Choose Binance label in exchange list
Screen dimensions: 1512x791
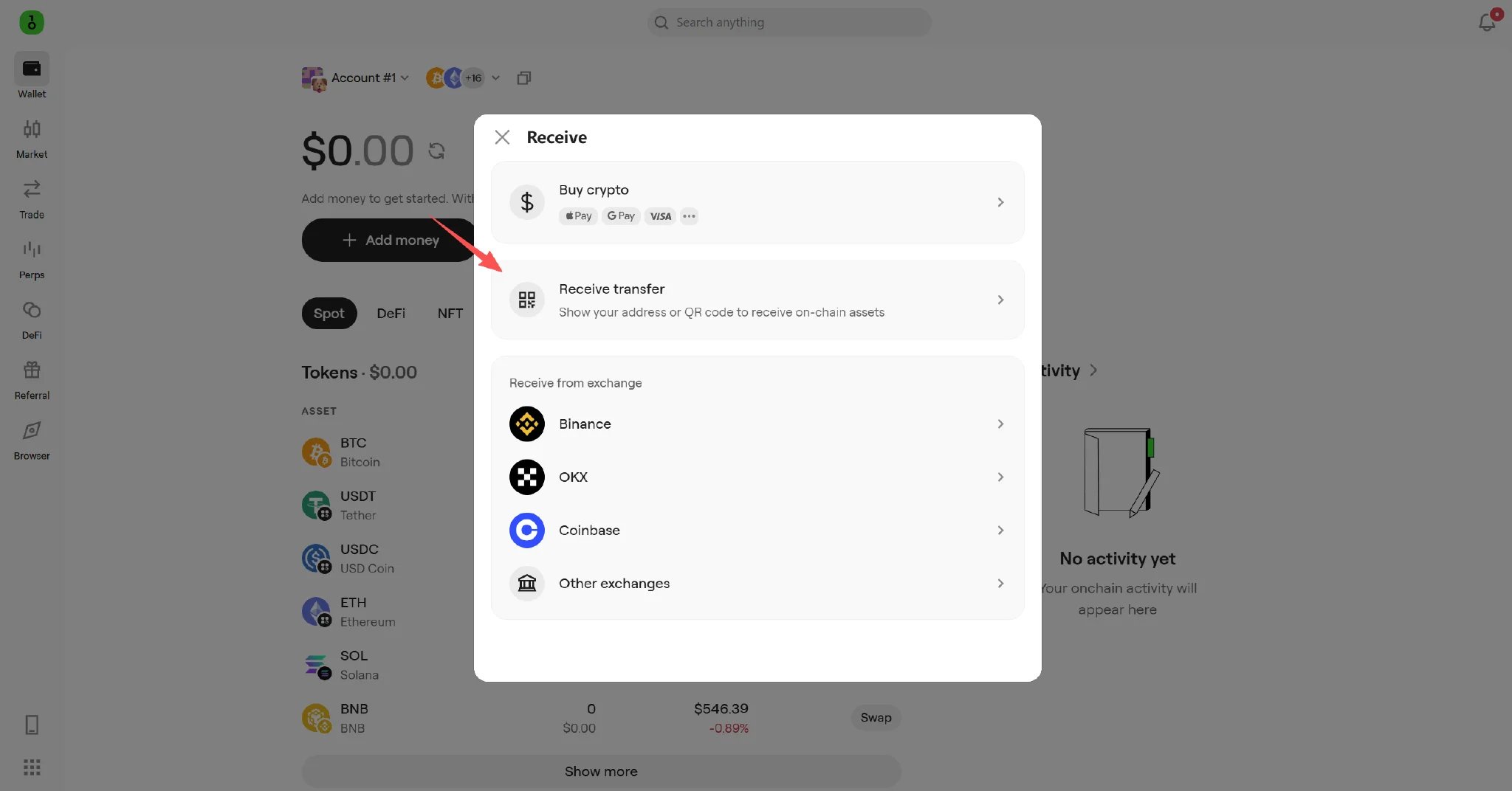(585, 424)
